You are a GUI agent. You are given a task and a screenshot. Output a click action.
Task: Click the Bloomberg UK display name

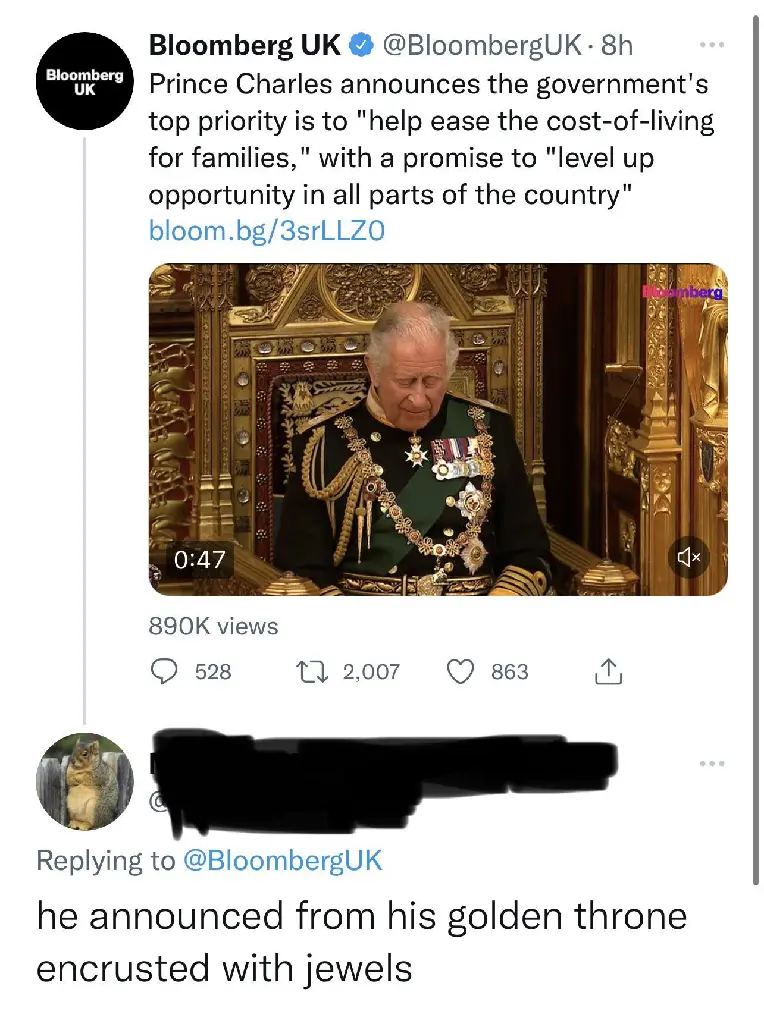(x=245, y=45)
